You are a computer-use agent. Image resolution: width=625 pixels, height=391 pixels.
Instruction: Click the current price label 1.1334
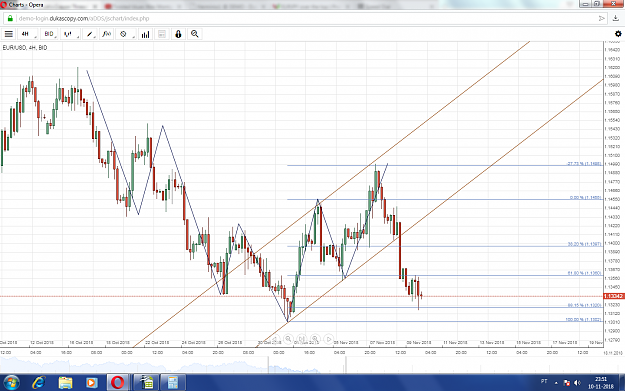pos(614,296)
